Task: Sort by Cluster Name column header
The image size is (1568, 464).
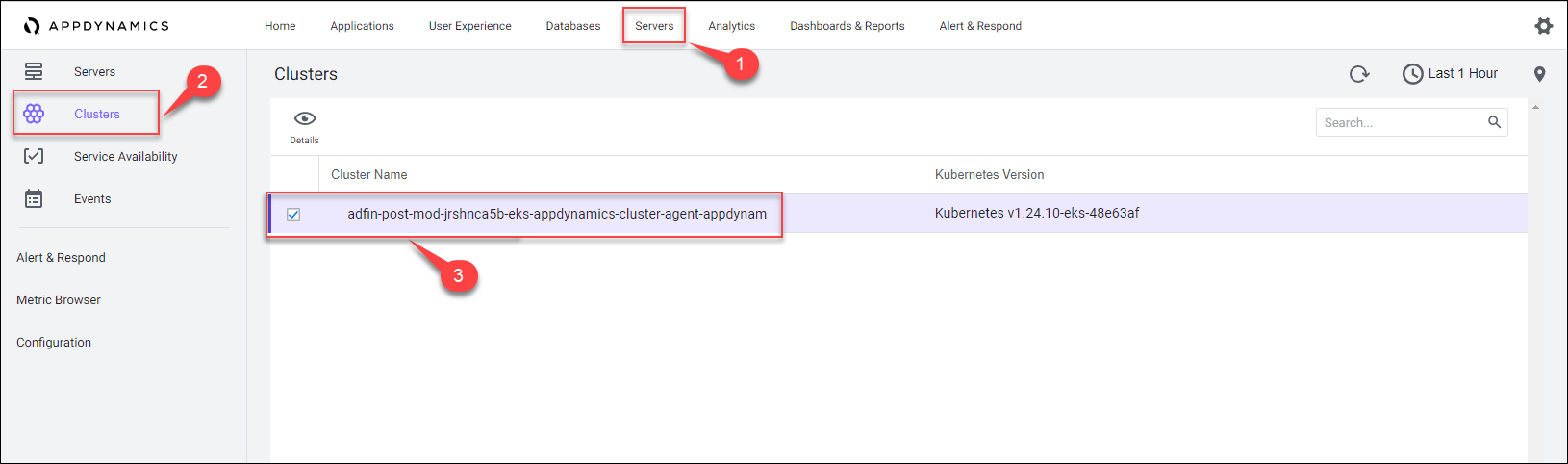Action: 369,174
